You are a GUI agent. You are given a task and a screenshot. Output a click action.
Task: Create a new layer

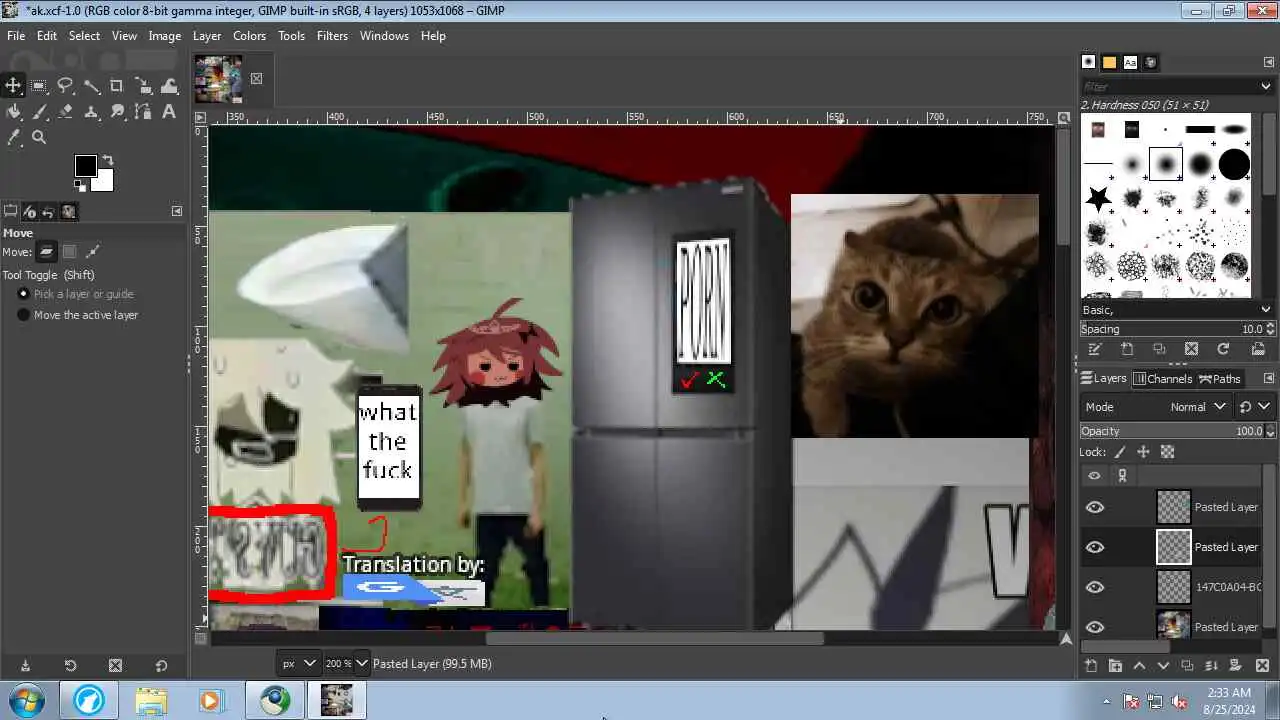click(x=1091, y=666)
